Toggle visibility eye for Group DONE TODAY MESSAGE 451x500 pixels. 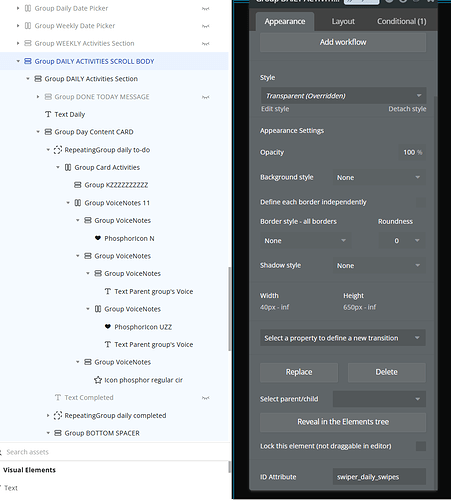[206, 97]
